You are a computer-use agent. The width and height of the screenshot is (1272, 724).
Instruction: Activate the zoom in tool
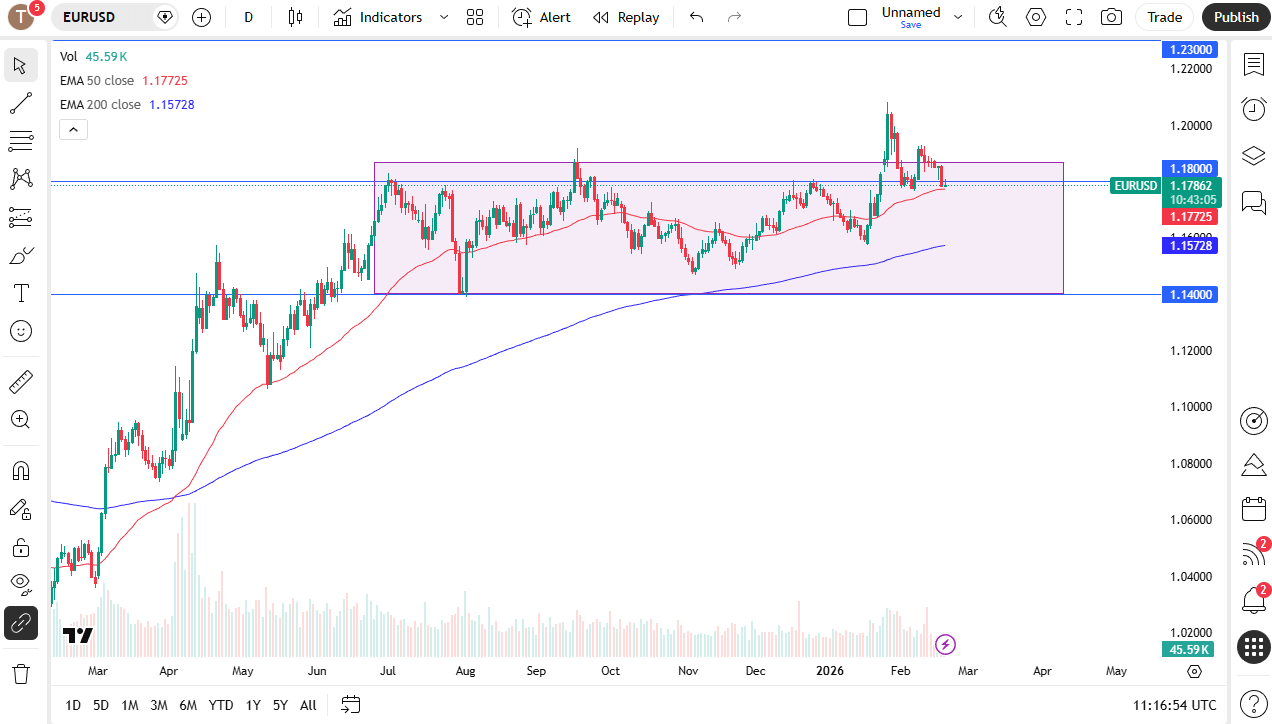tap(21, 419)
